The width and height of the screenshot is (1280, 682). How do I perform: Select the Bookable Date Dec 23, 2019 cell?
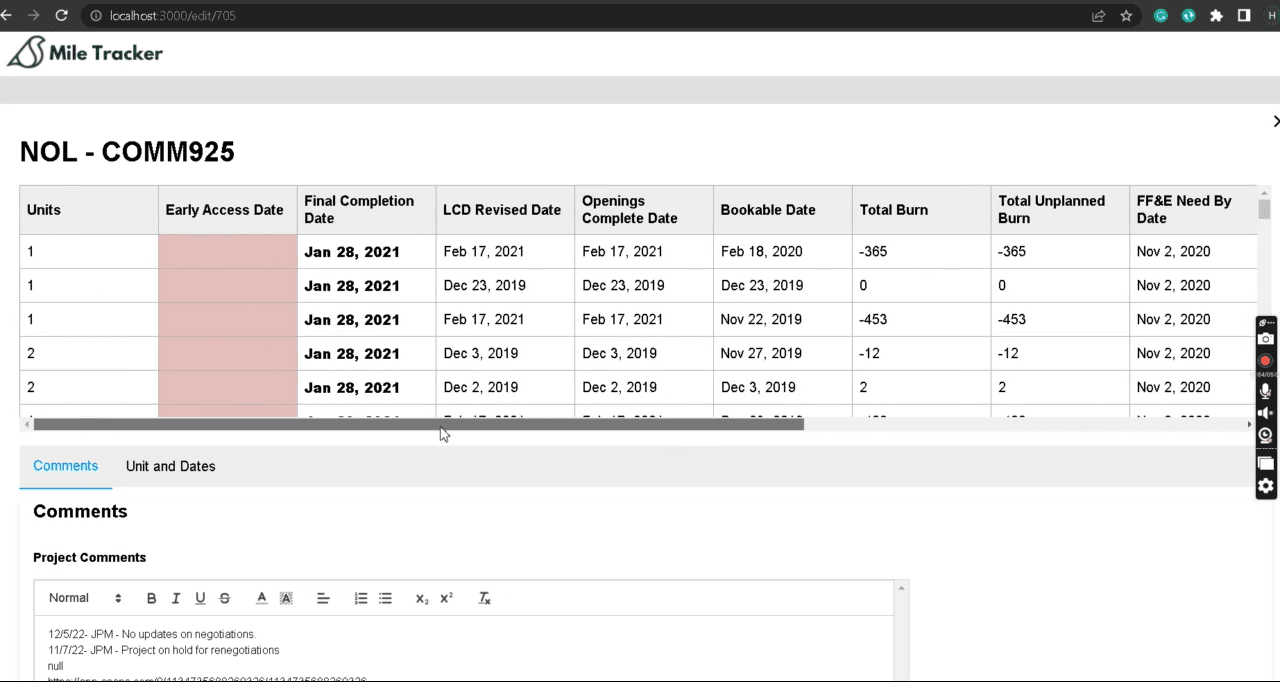[x=783, y=286]
